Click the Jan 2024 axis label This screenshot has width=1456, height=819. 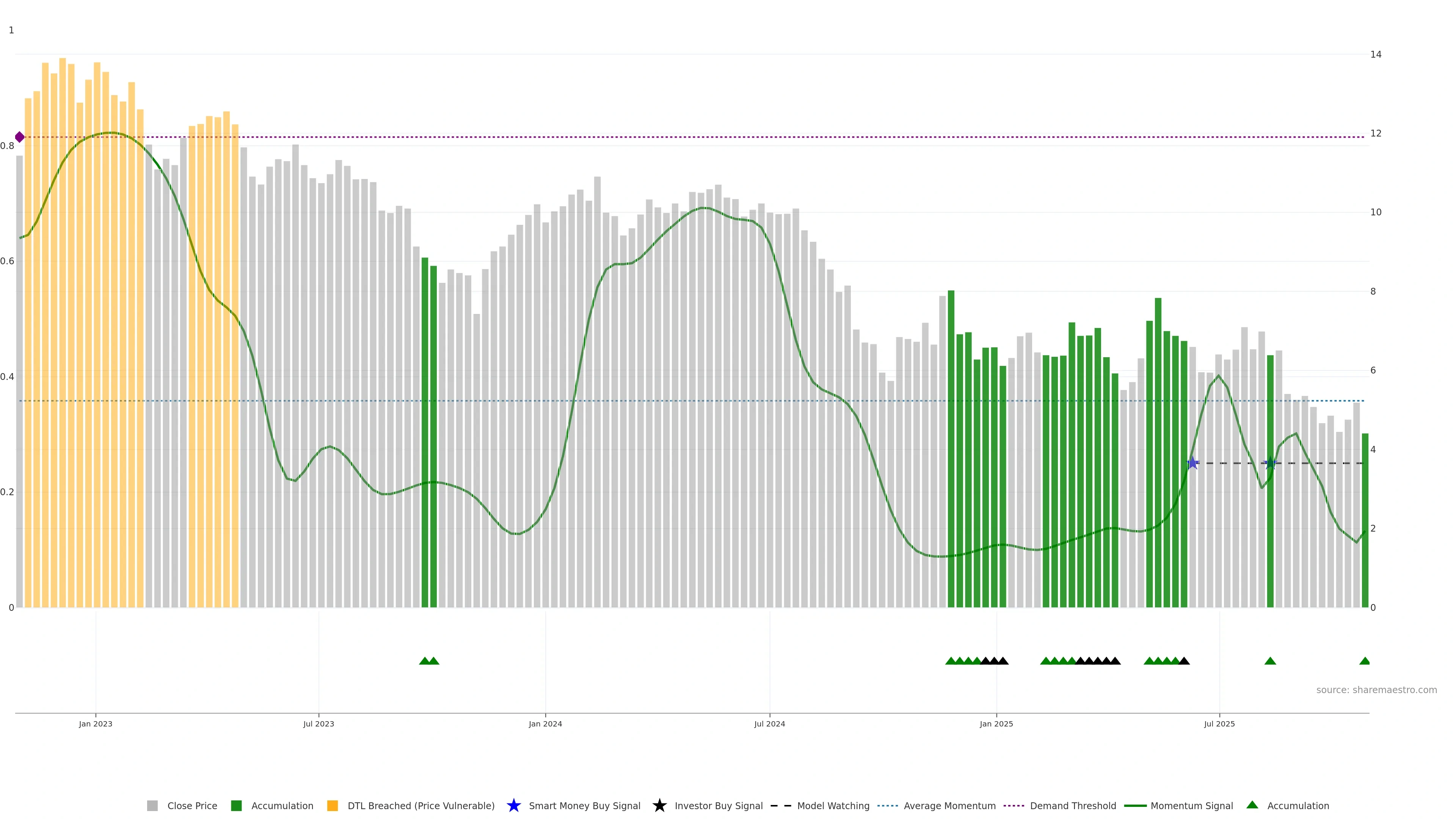click(545, 723)
